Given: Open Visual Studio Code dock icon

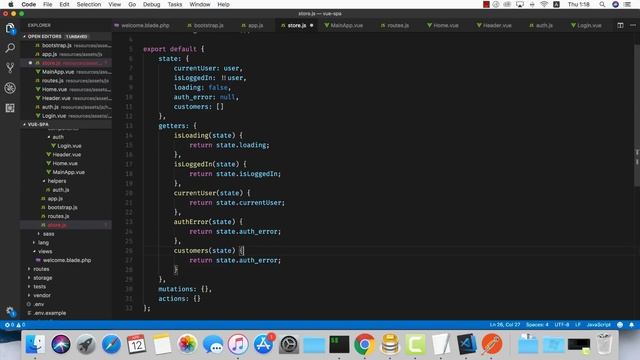Looking at the screenshot, I should [x=466, y=344].
